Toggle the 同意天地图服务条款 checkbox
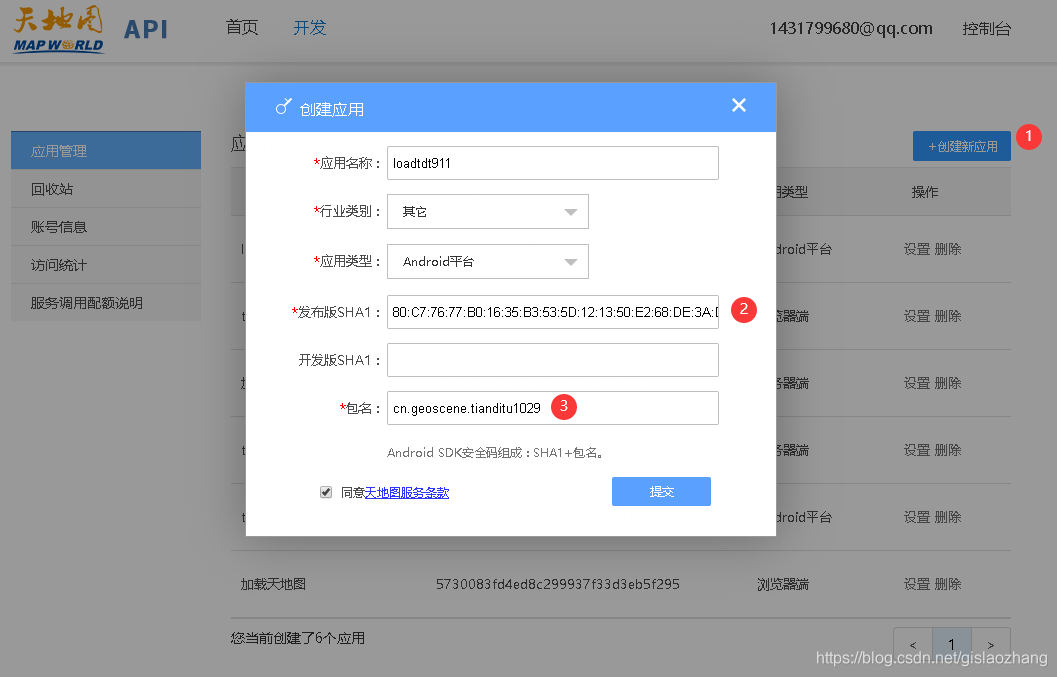The image size is (1057, 677). [x=326, y=492]
